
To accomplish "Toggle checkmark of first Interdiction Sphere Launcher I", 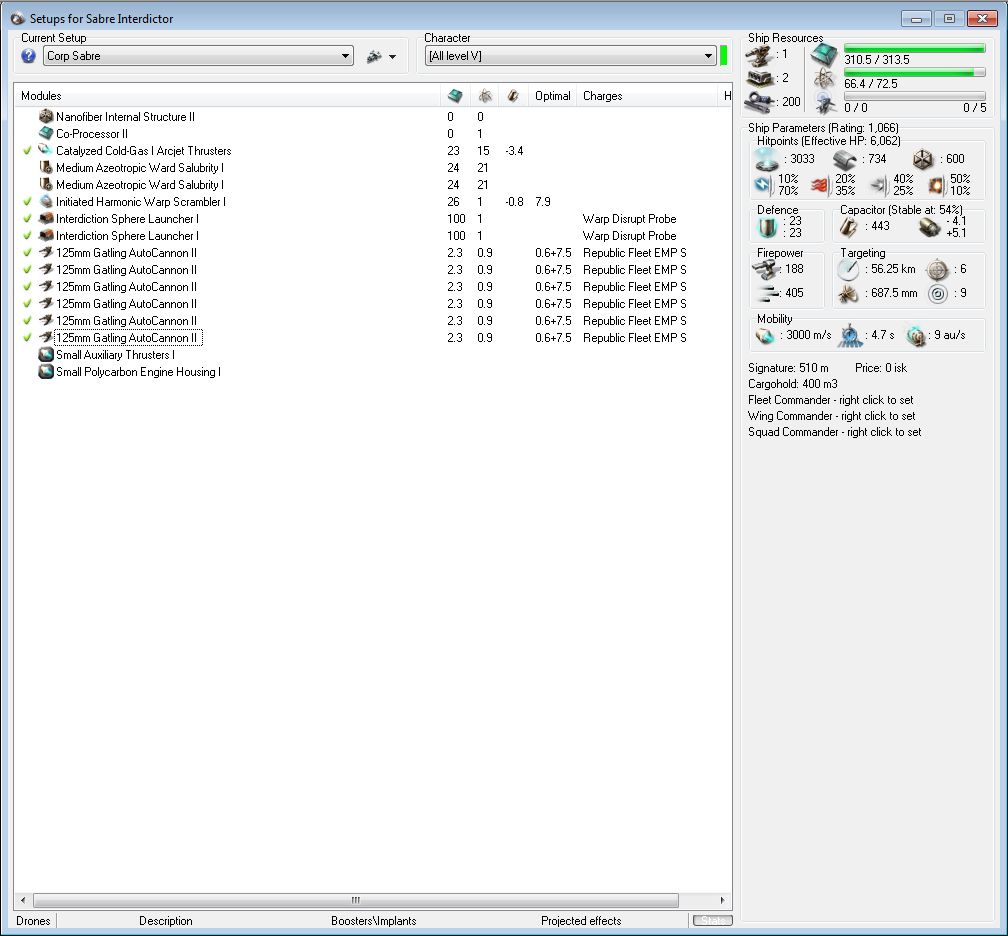I will [27, 219].
